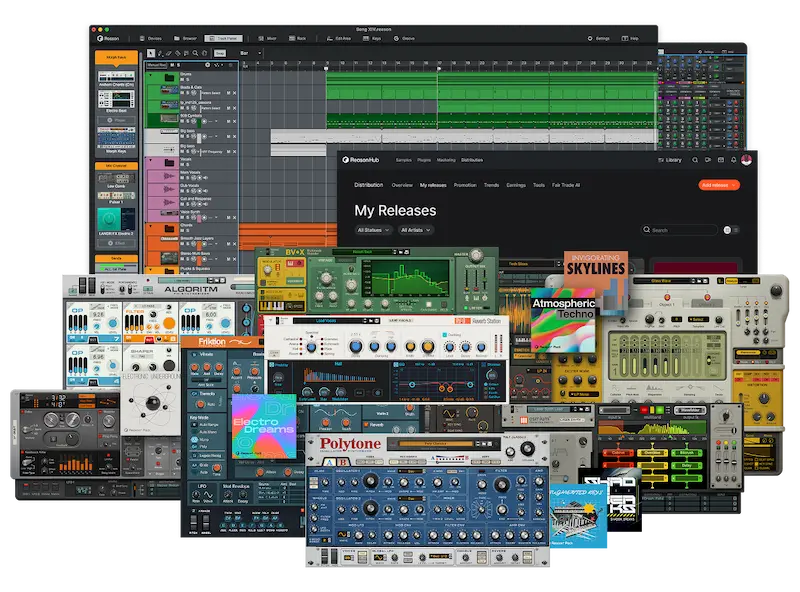Open ReasonHub search magnifier icon
This screenshot has width=800, height=592.
tap(695, 160)
